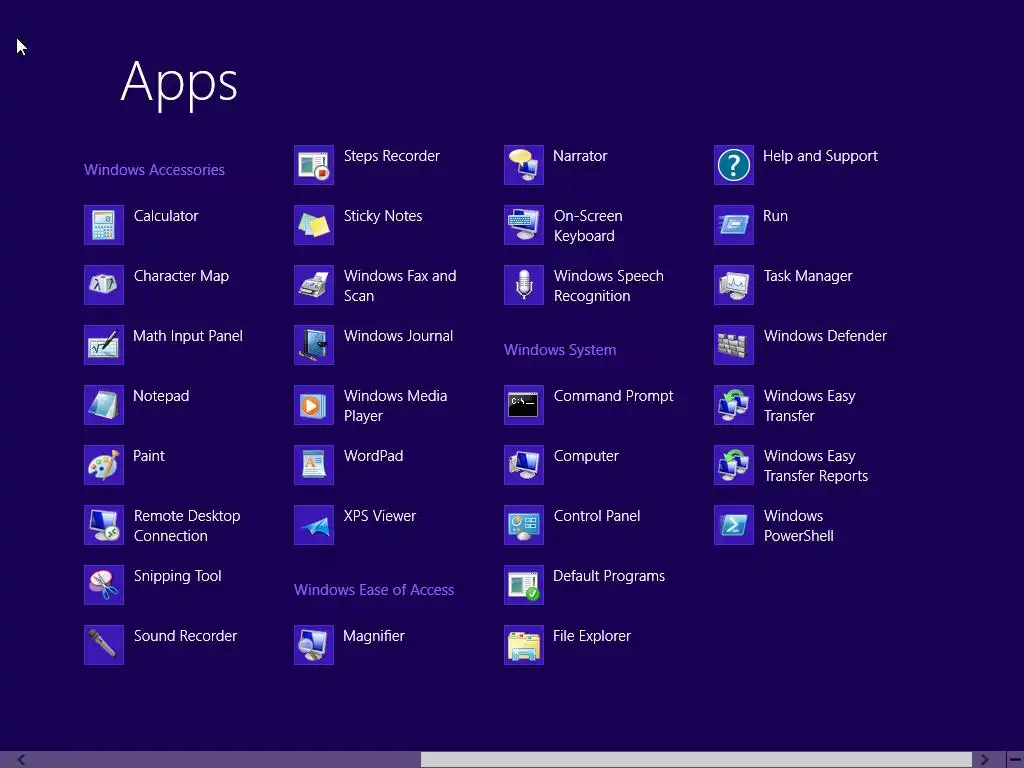Screen dimensions: 1024x768
Task: Launch Windows Fax and Scan icon
Action: pyautogui.click(x=314, y=285)
